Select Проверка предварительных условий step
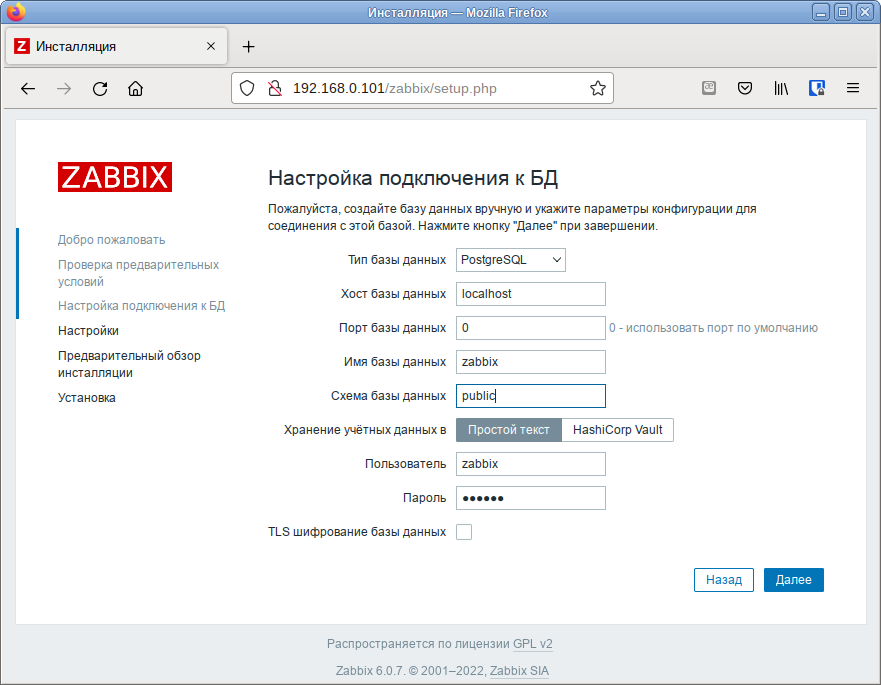 (x=138, y=273)
